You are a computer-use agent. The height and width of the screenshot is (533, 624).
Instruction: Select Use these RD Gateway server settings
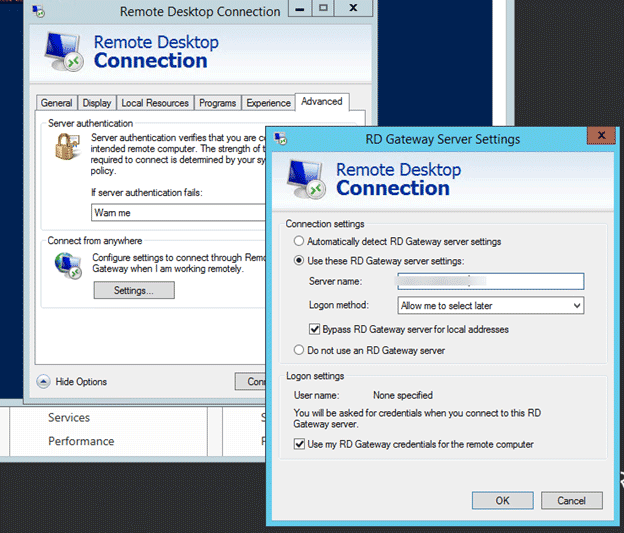299,261
